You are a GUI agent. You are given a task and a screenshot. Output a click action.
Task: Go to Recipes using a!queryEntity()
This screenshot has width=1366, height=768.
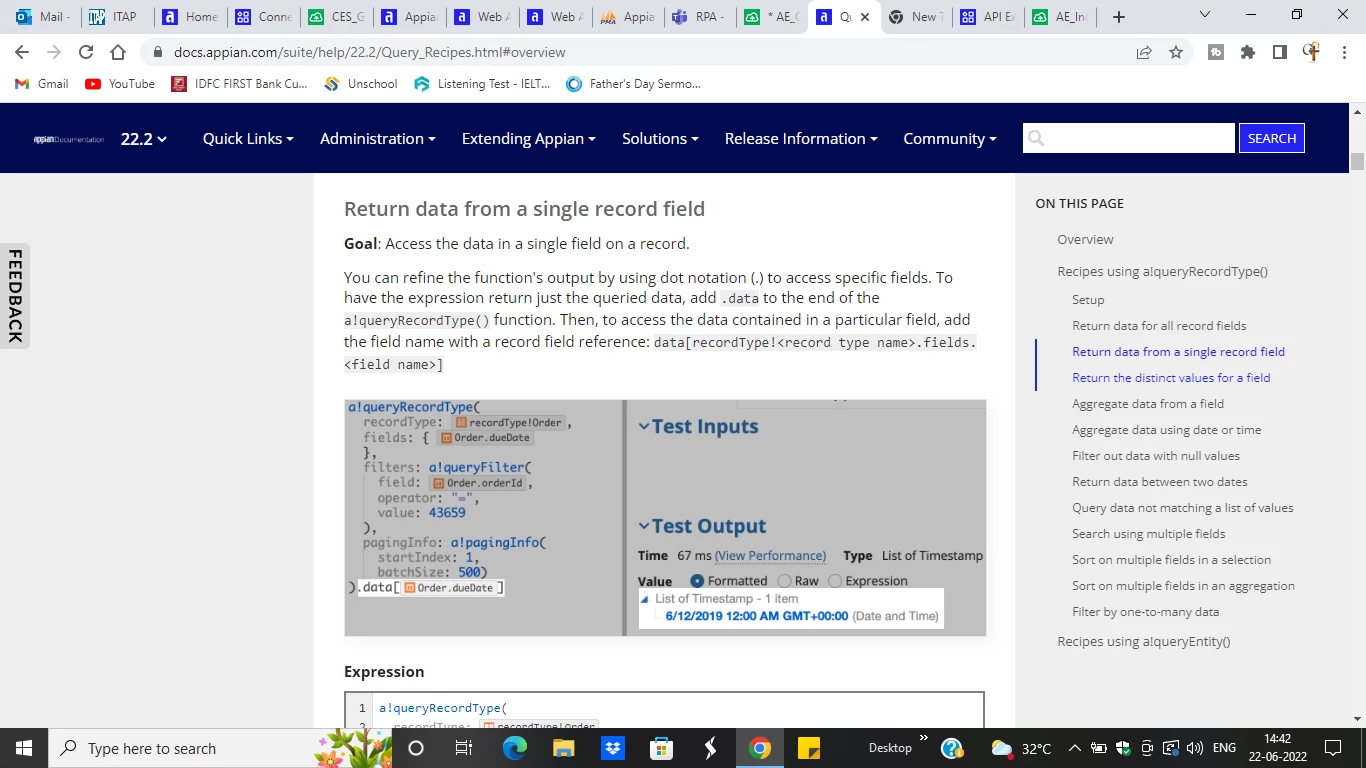1144,642
